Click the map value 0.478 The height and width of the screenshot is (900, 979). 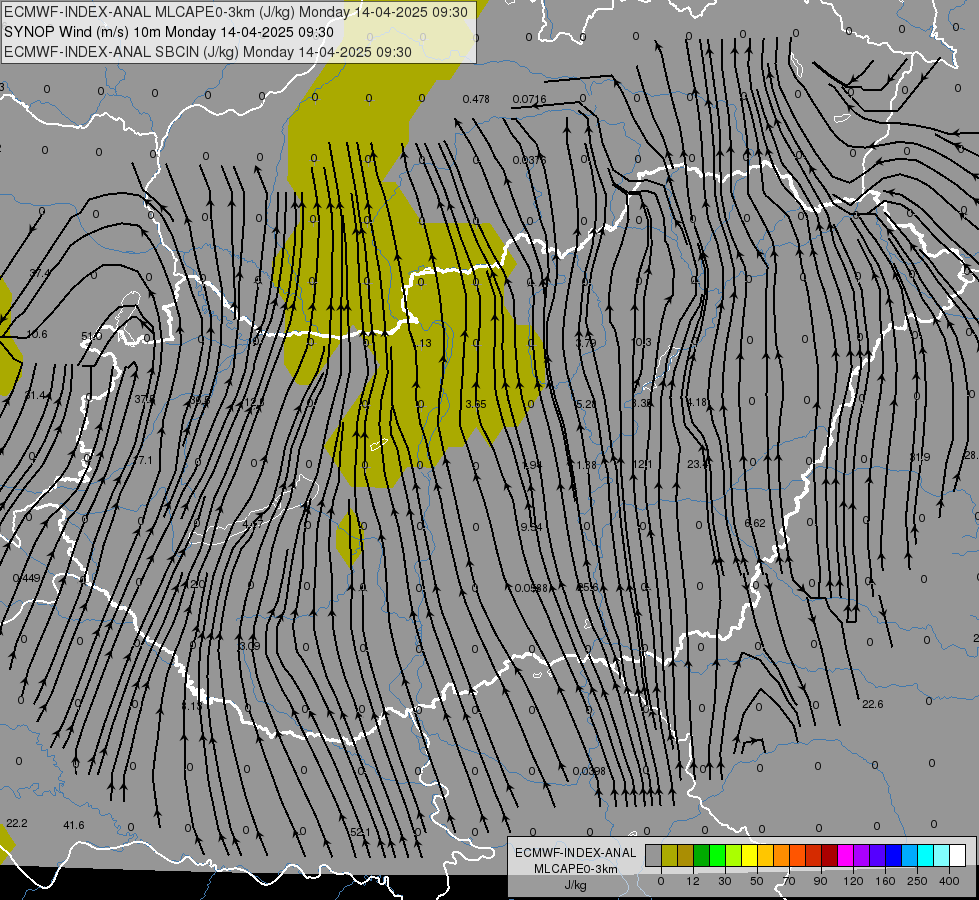476,99
